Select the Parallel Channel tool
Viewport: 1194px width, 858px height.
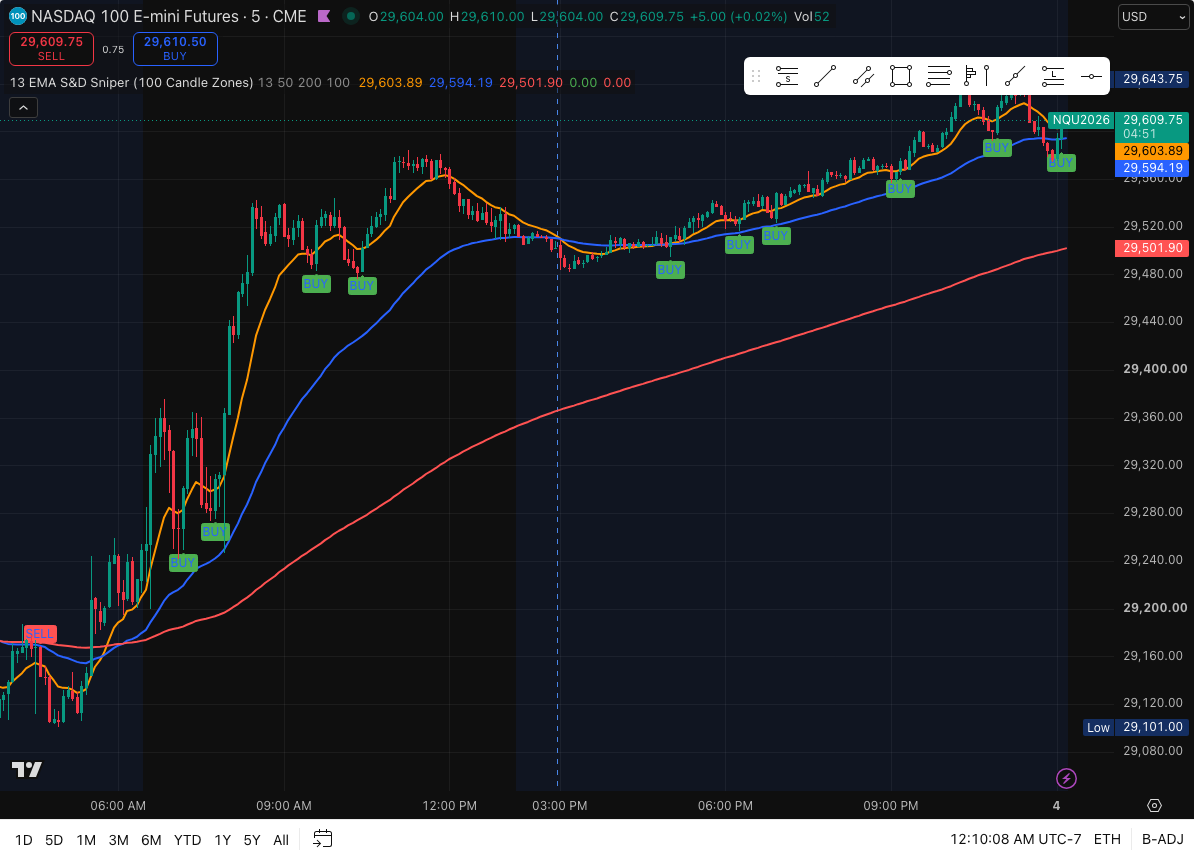tap(863, 76)
